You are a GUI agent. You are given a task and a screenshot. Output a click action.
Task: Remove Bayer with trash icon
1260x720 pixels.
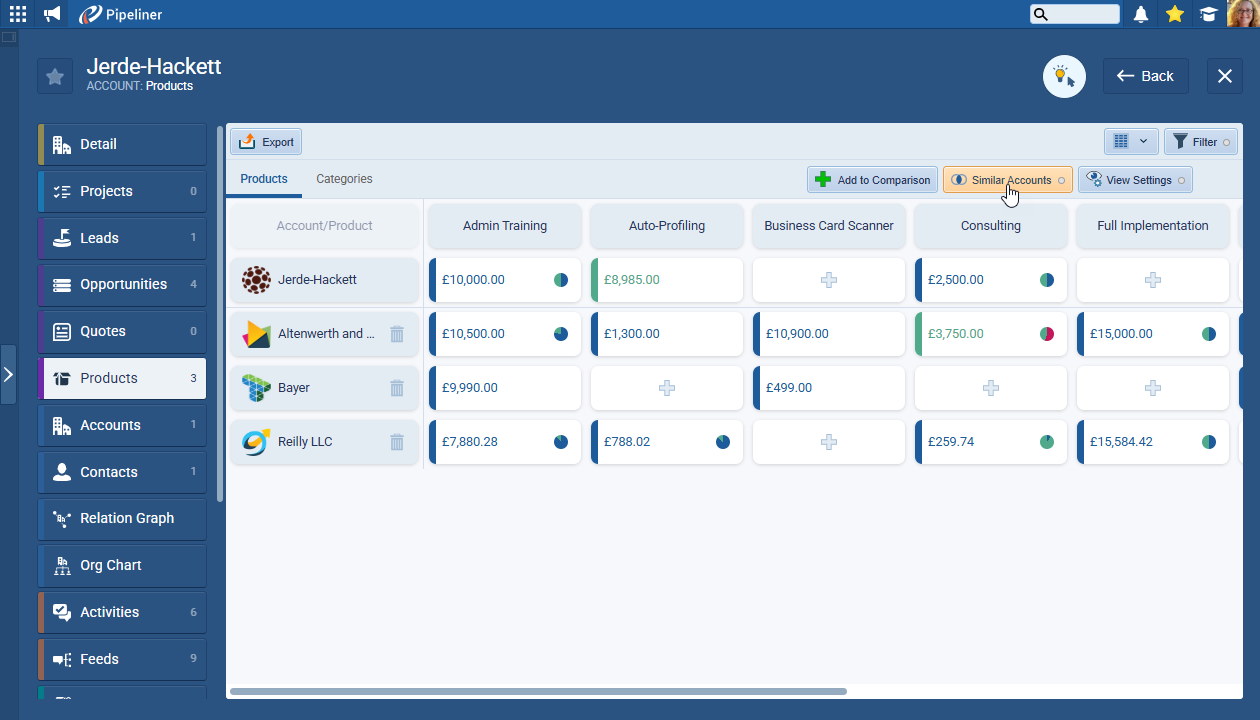[x=397, y=388]
